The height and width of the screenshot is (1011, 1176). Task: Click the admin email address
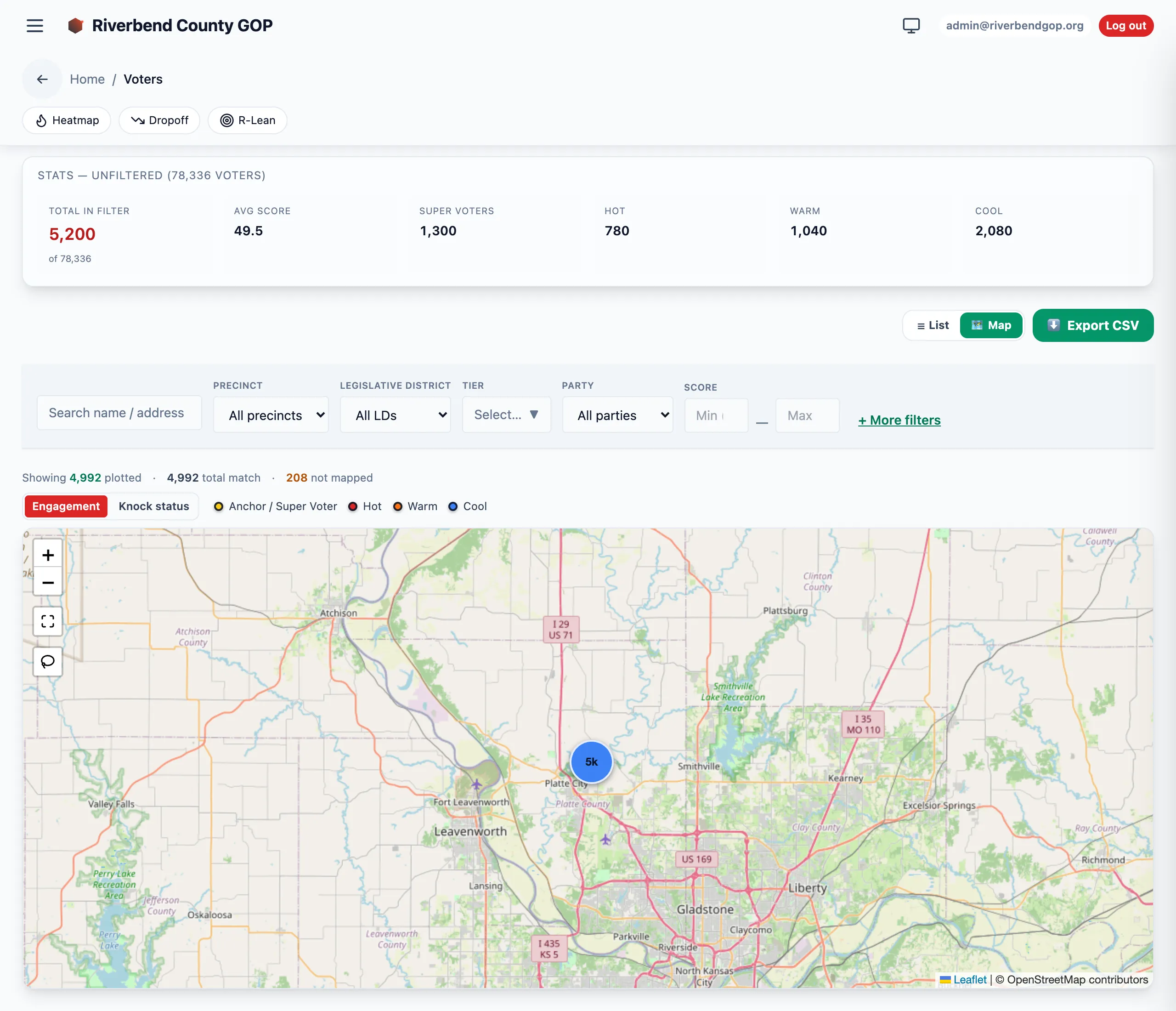click(x=1014, y=26)
